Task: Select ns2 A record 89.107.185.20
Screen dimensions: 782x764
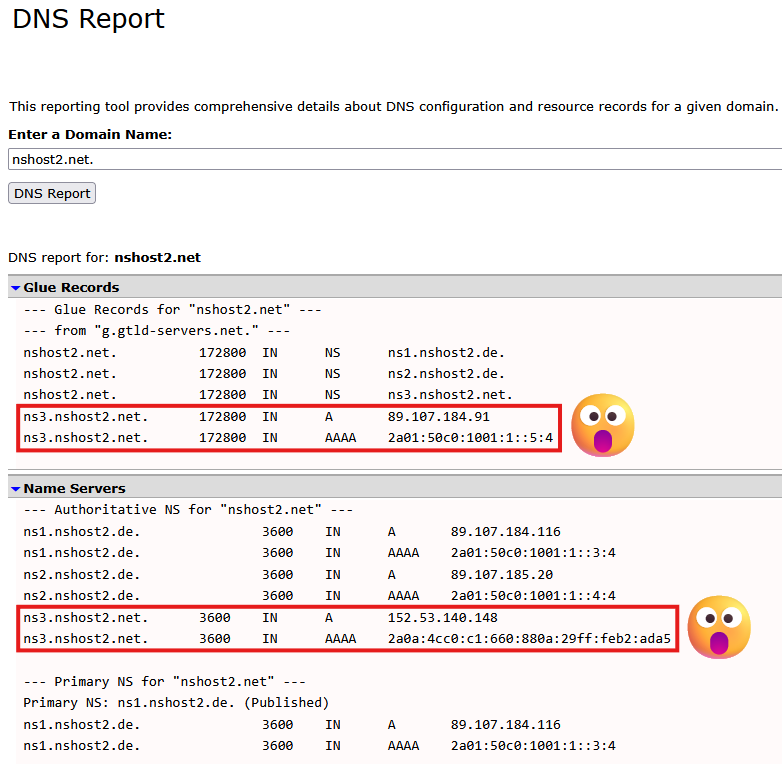Action: (x=502, y=574)
